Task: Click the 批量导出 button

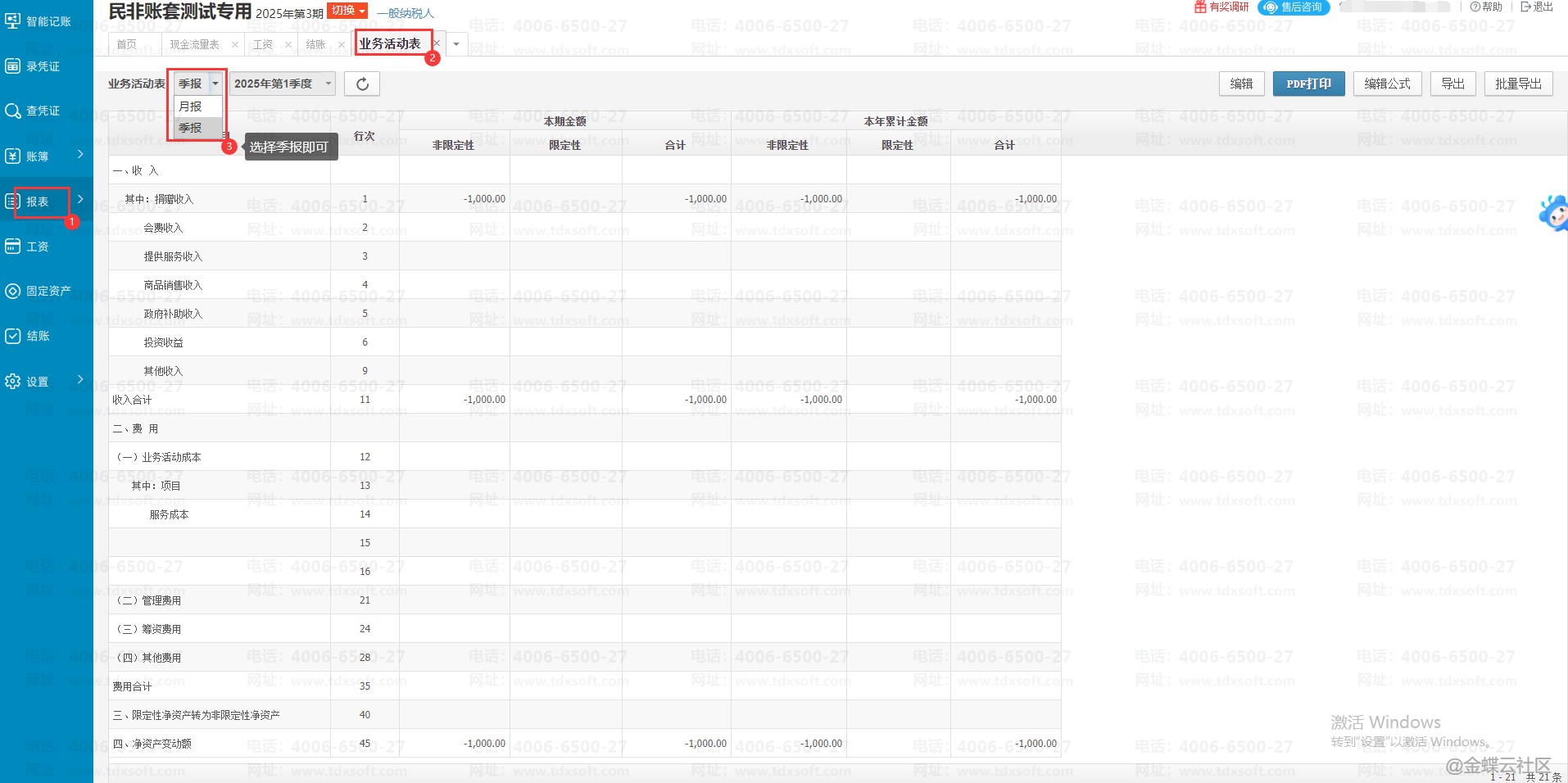Action: [1518, 84]
